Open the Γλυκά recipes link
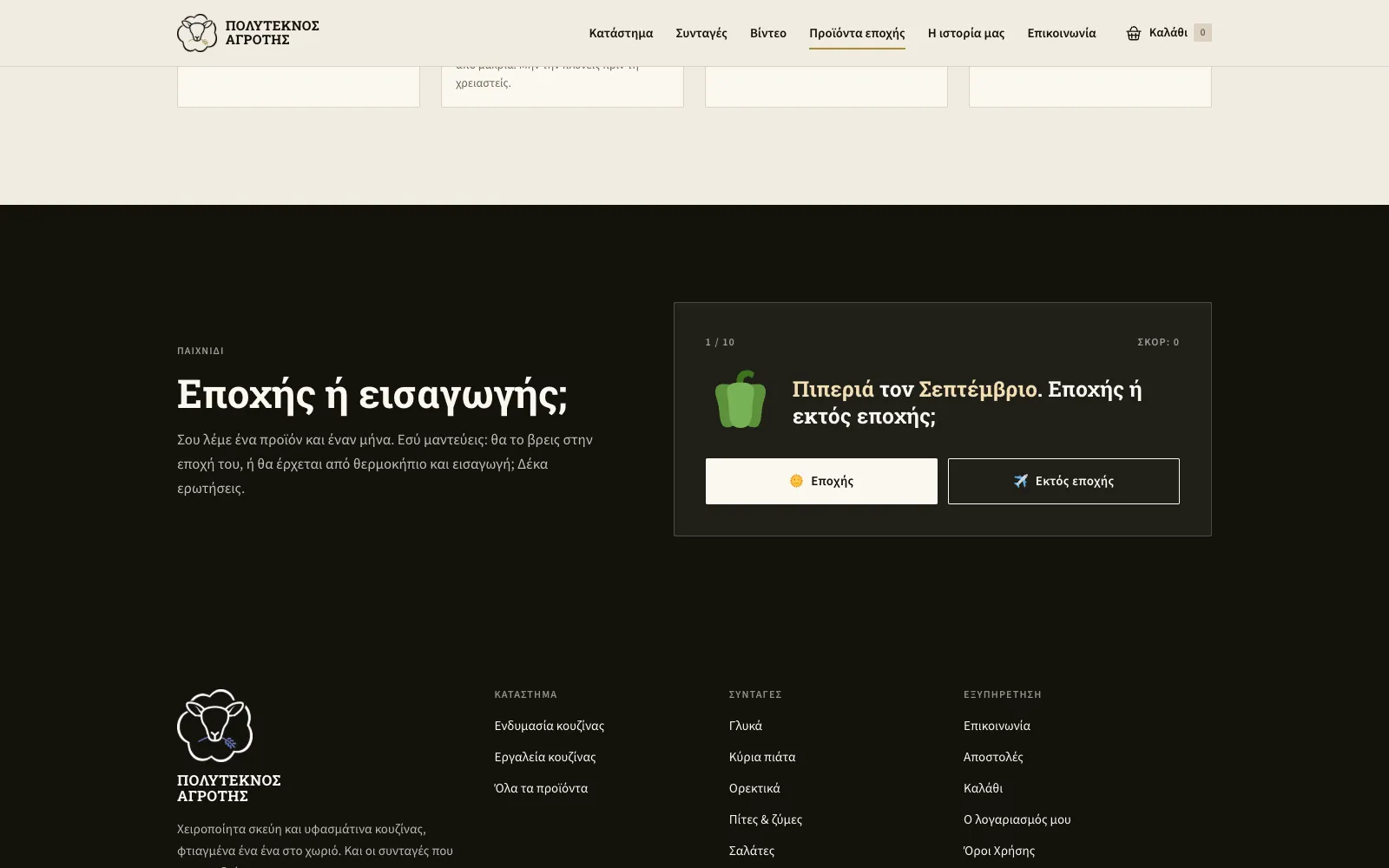This screenshot has width=1389, height=868. (746, 726)
